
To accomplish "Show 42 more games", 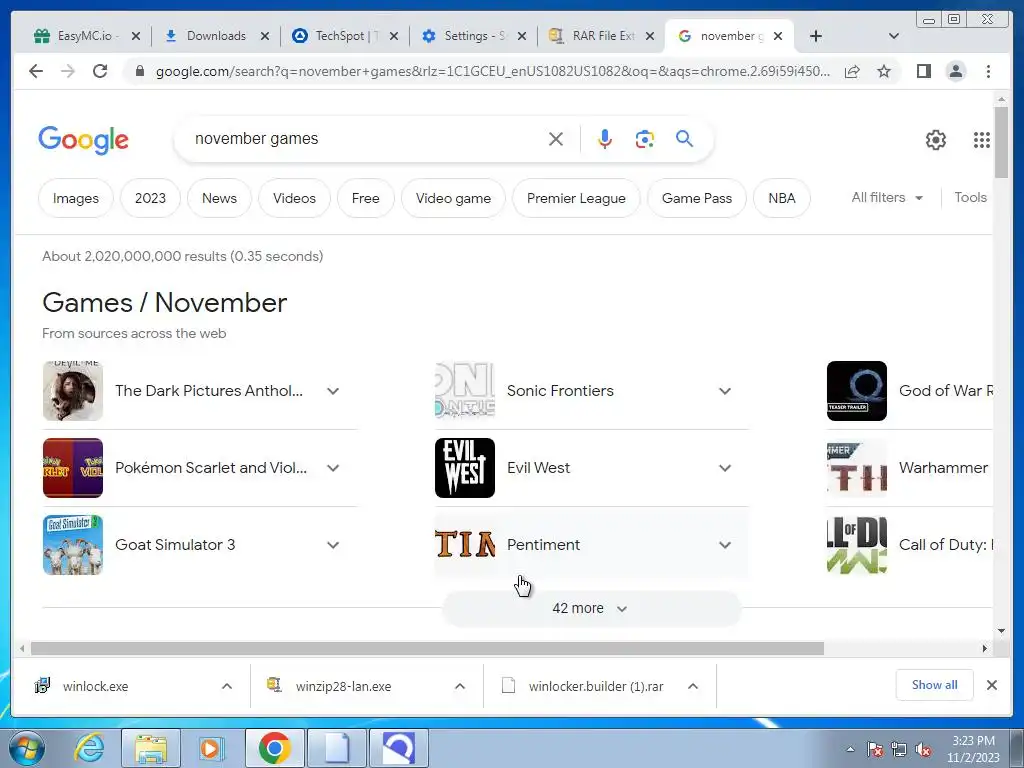I will (x=591, y=608).
